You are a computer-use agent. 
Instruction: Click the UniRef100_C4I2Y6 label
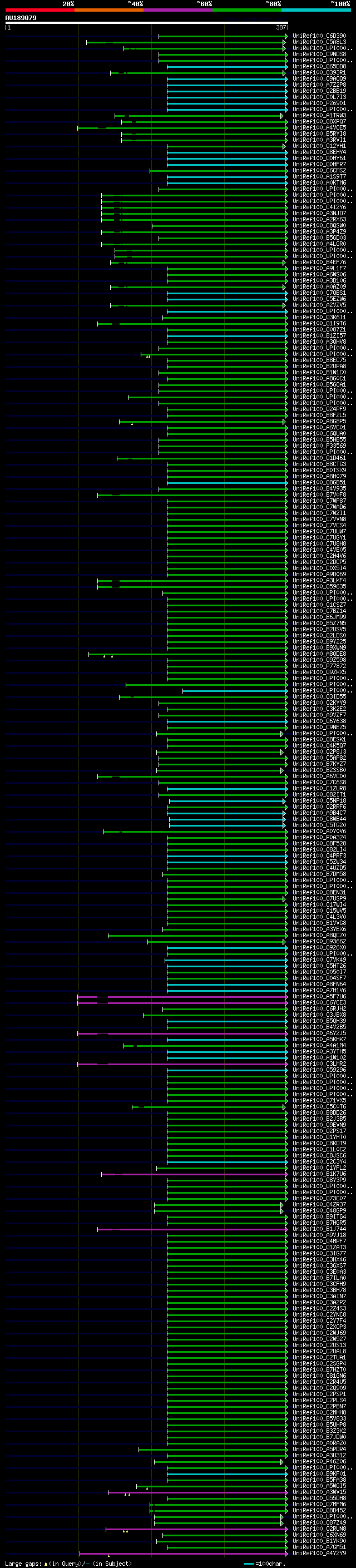[x=319, y=207]
